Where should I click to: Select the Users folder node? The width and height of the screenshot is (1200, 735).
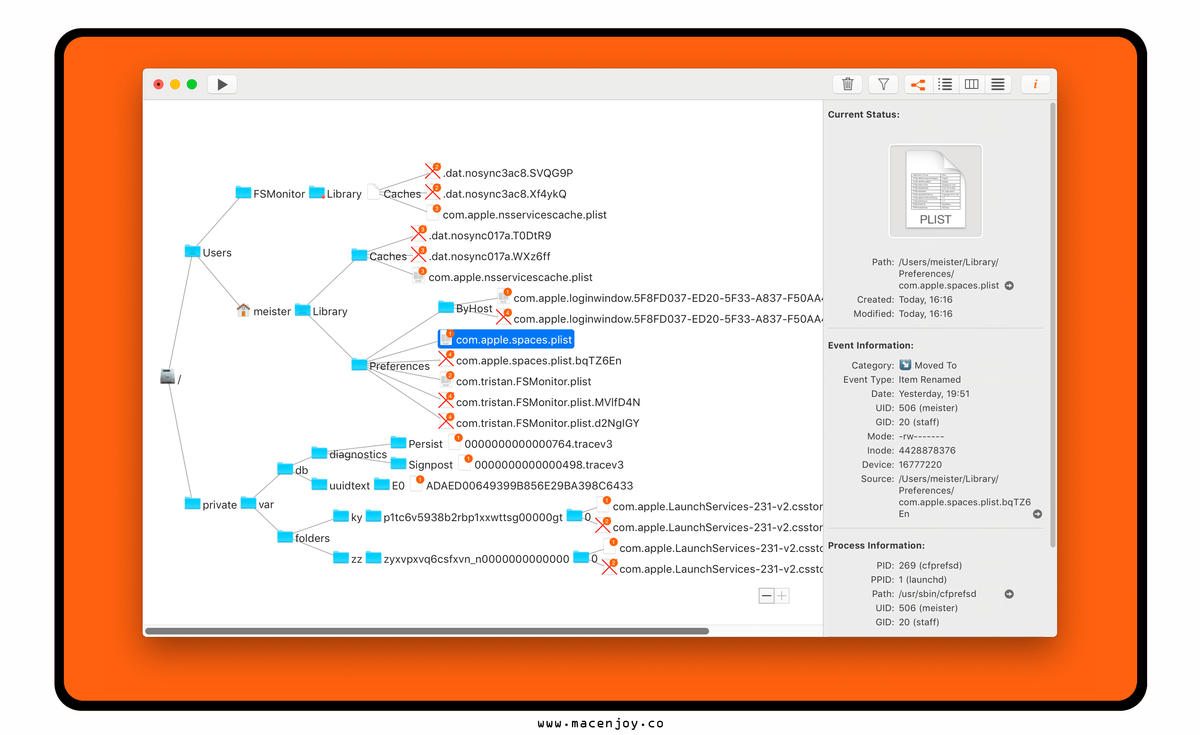pyautogui.click(x=208, y=252)
